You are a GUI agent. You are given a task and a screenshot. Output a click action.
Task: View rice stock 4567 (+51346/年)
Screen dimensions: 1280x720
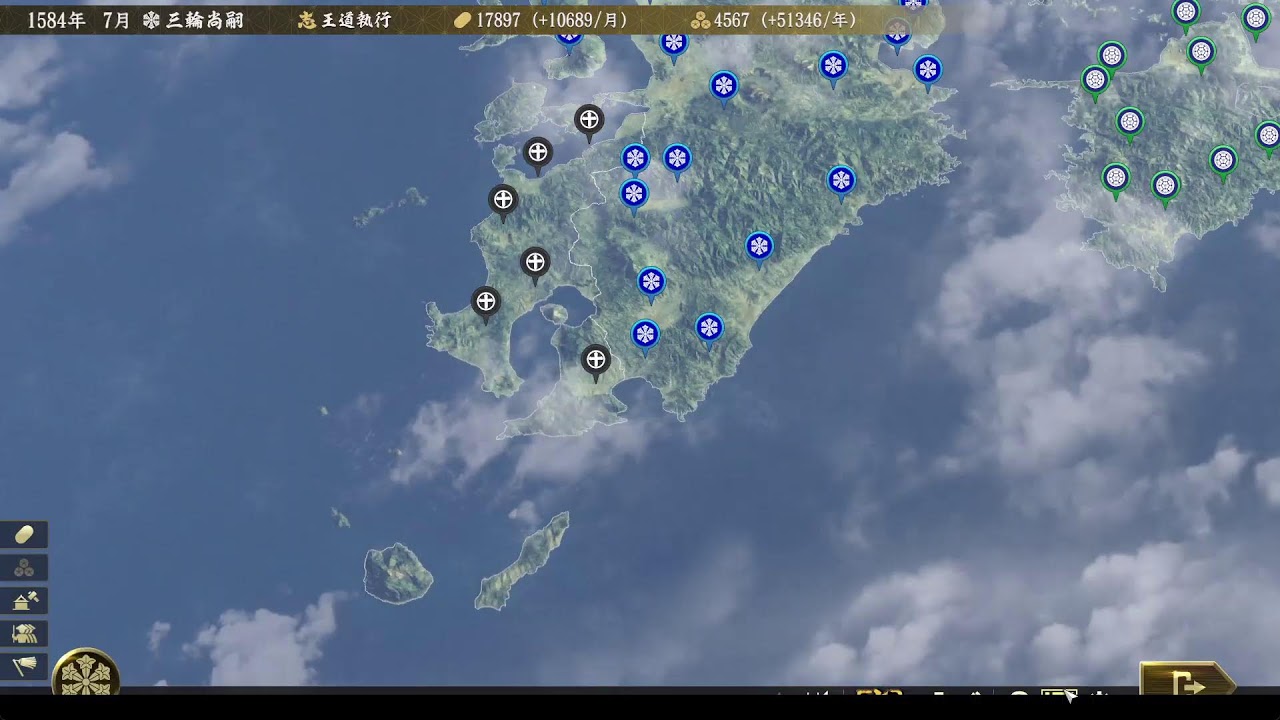tap(774, 20)
